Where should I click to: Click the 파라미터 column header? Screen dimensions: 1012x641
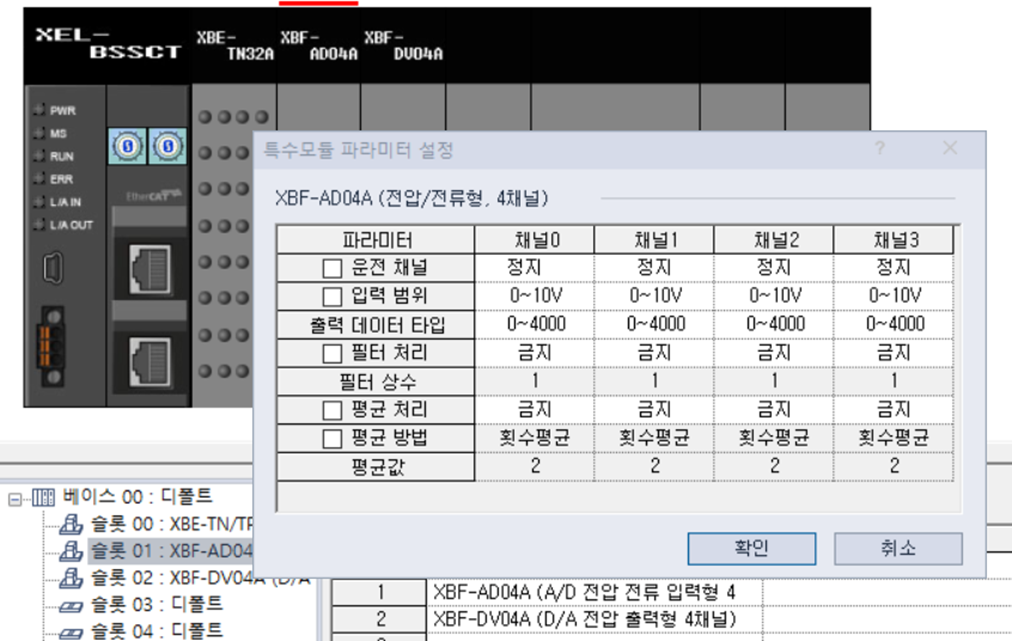[x=376, y=240]
